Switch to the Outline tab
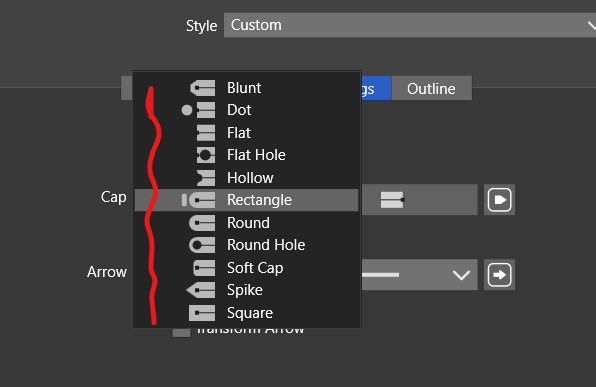The image size is (596, 387). [x=432, y=88]
